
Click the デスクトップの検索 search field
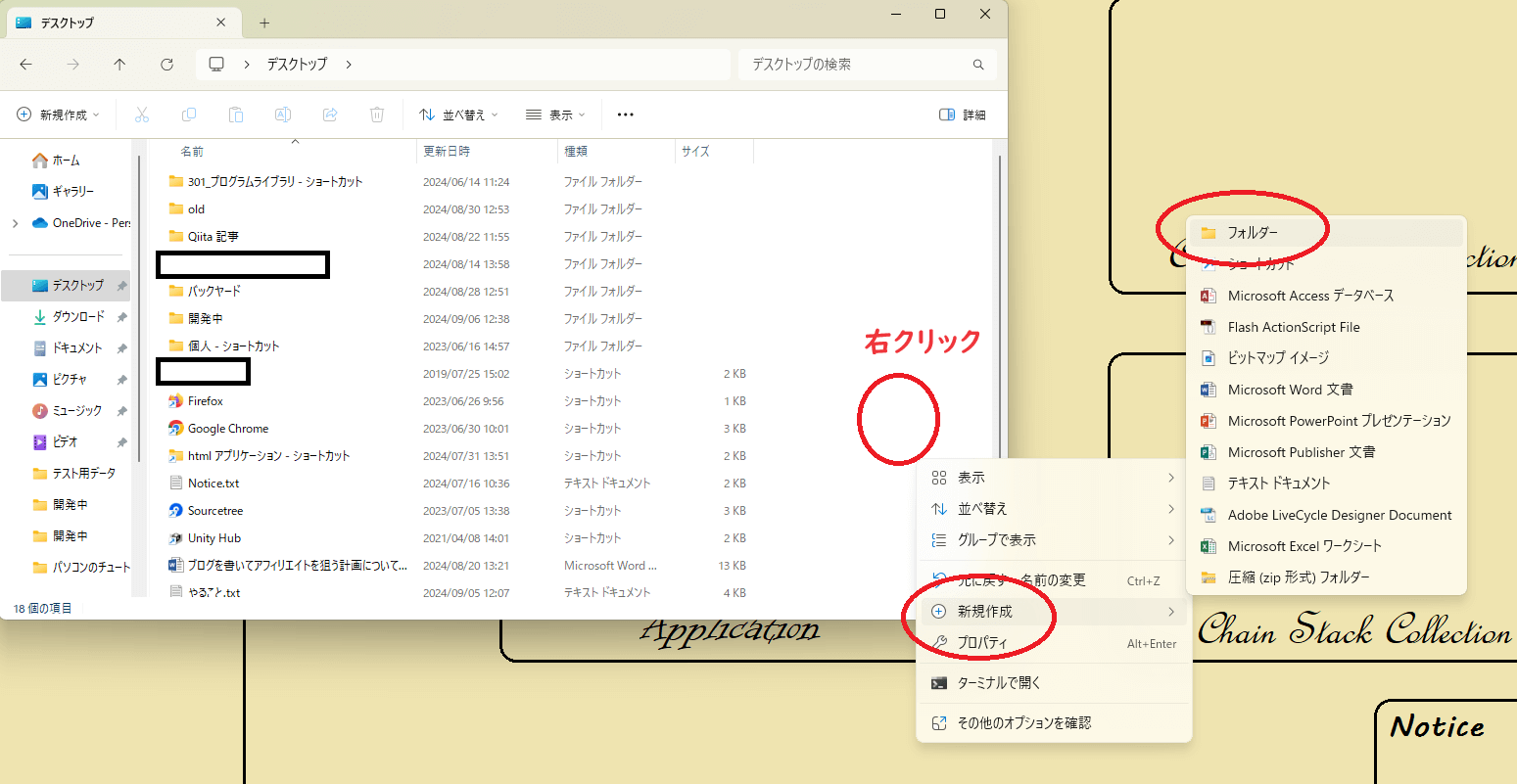[x=867, y=65]
